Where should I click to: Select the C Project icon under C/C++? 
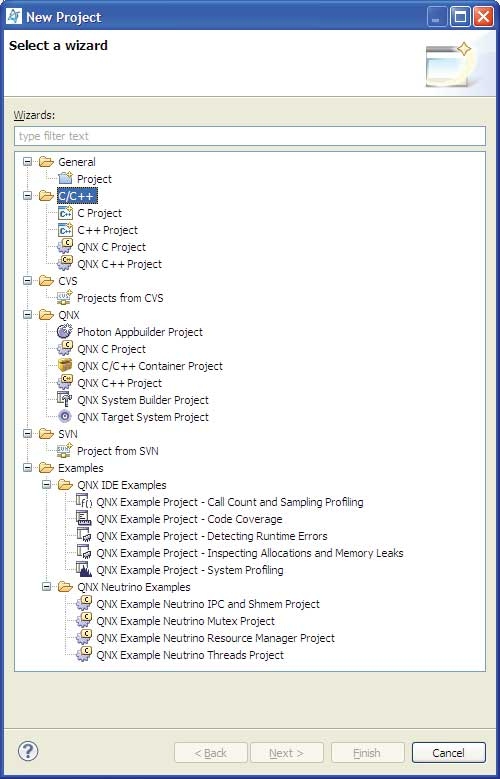65,213
